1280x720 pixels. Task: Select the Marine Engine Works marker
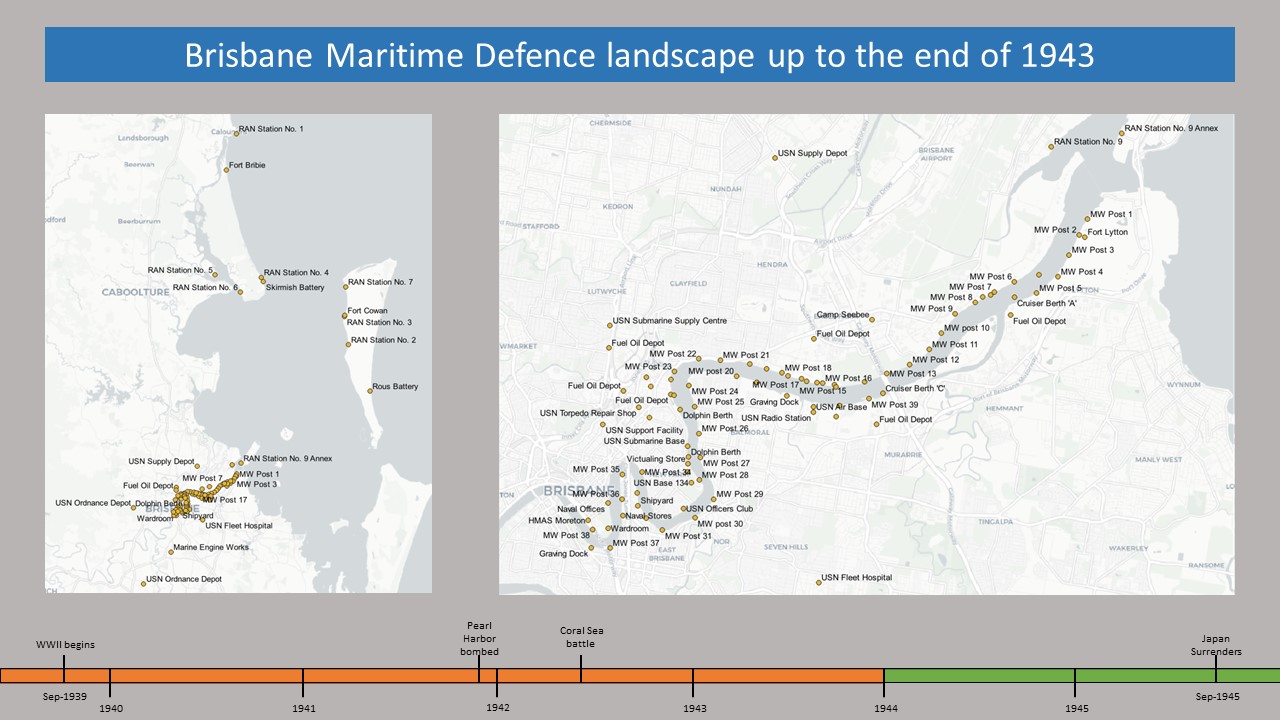(x=171, y=551)
